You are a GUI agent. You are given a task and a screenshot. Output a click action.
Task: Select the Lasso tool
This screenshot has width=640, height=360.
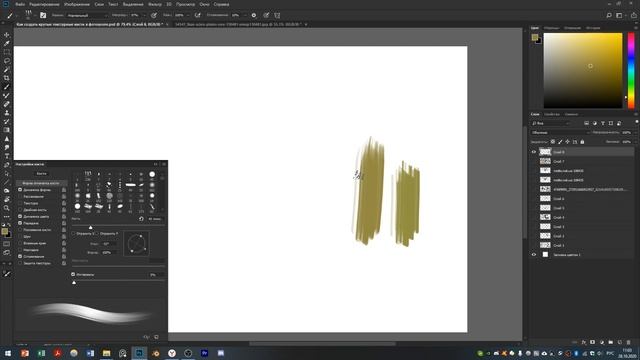click(7, 60)
